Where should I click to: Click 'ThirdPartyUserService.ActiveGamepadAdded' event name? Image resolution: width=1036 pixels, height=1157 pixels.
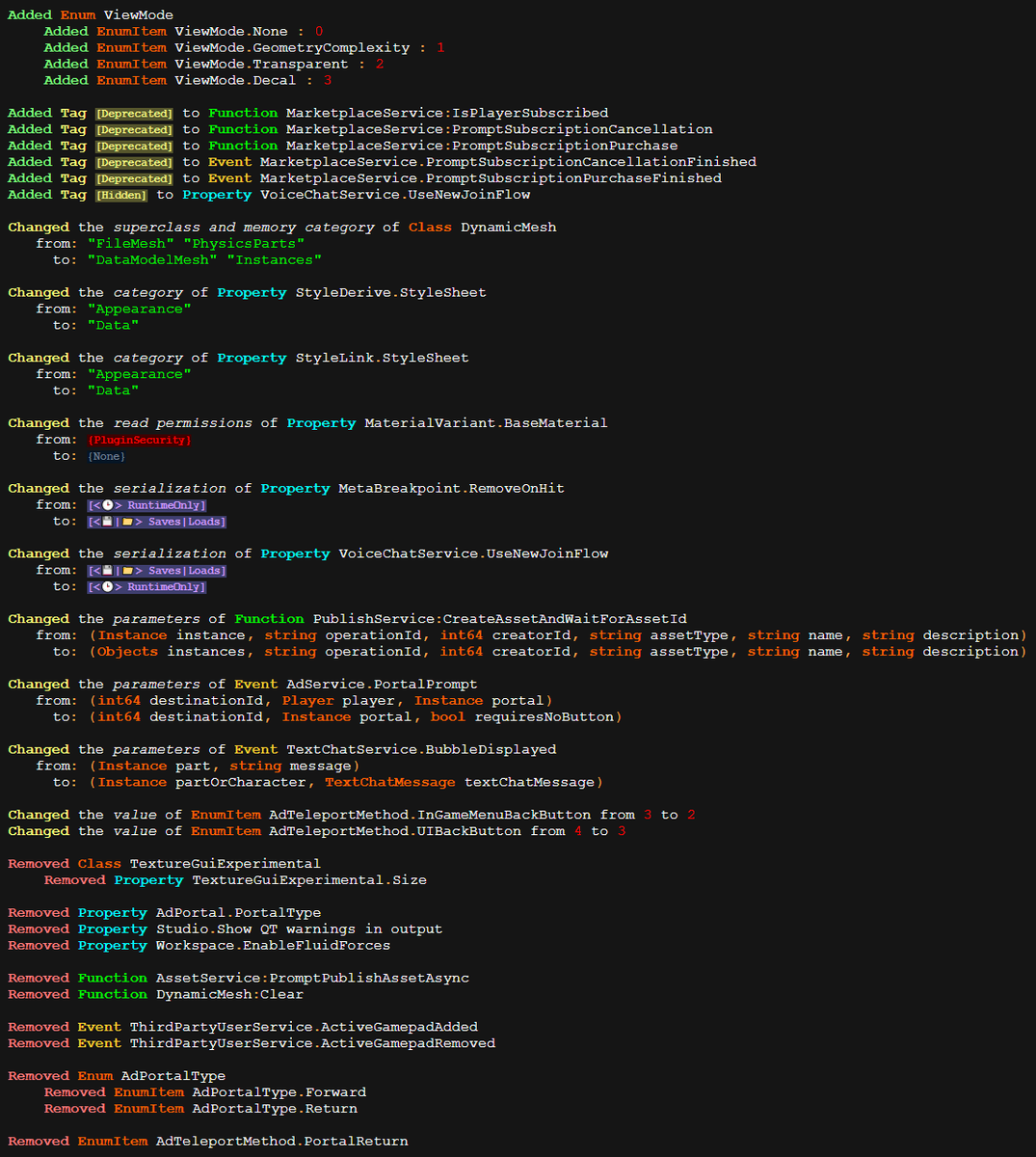coord(305,1028)
